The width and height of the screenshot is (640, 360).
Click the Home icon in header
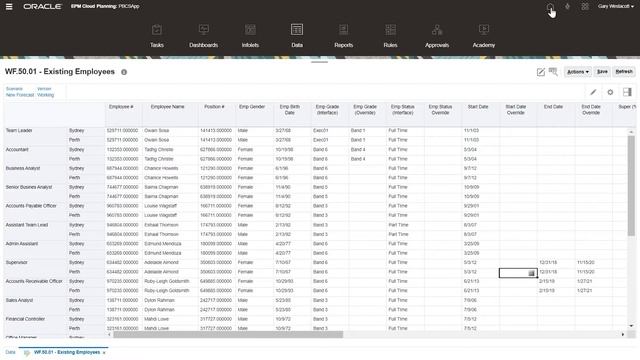click(550, 7)
